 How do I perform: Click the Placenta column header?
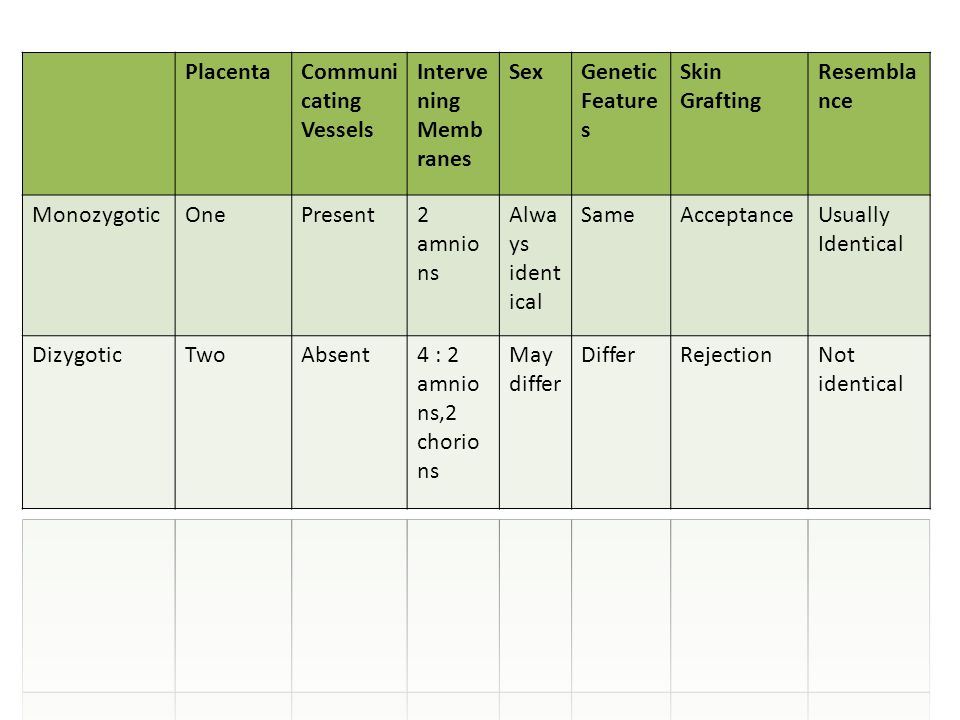(x=233, y=124)
